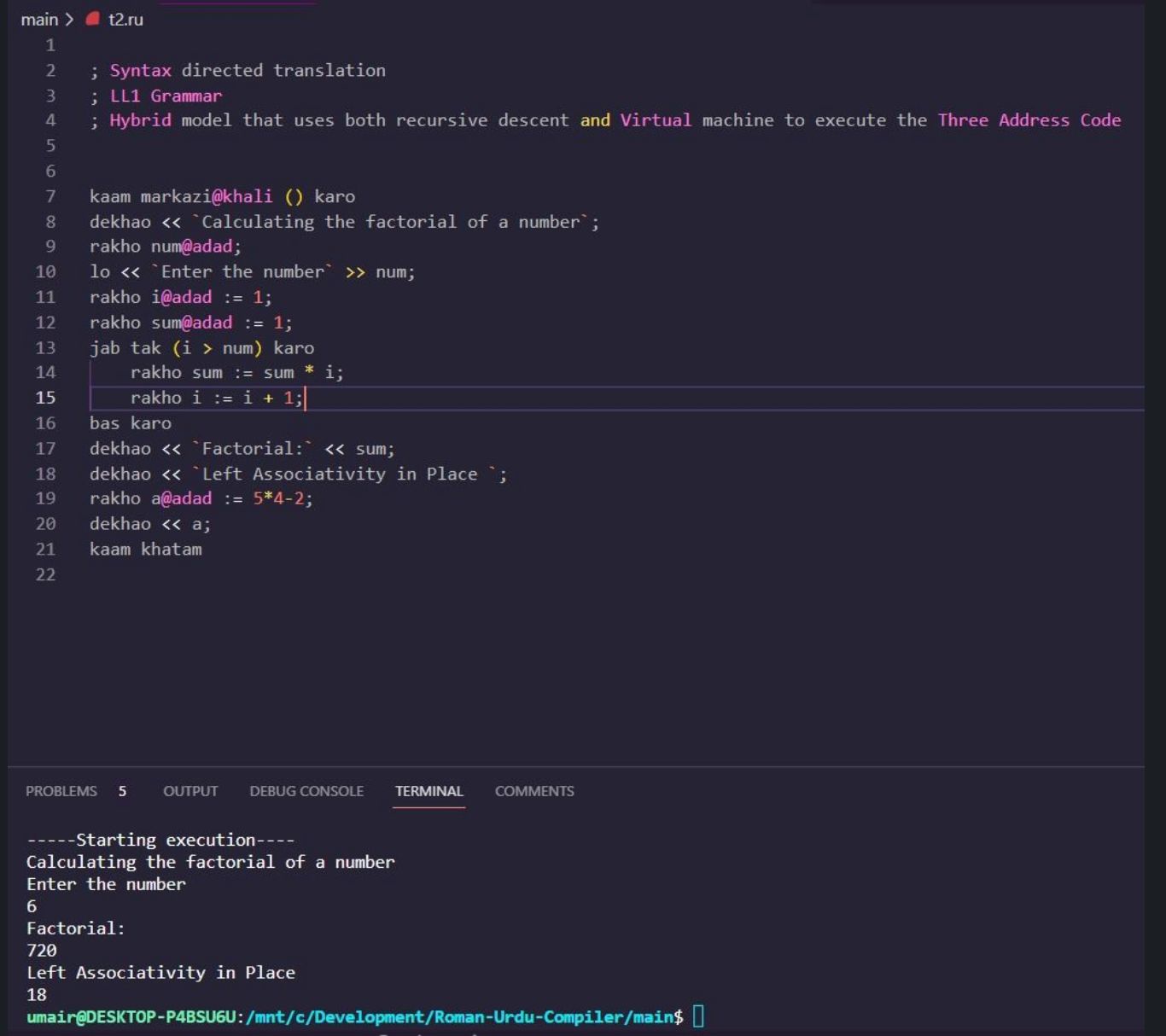
Task: Click the TERMINAL tab
Action: [429, 791]
